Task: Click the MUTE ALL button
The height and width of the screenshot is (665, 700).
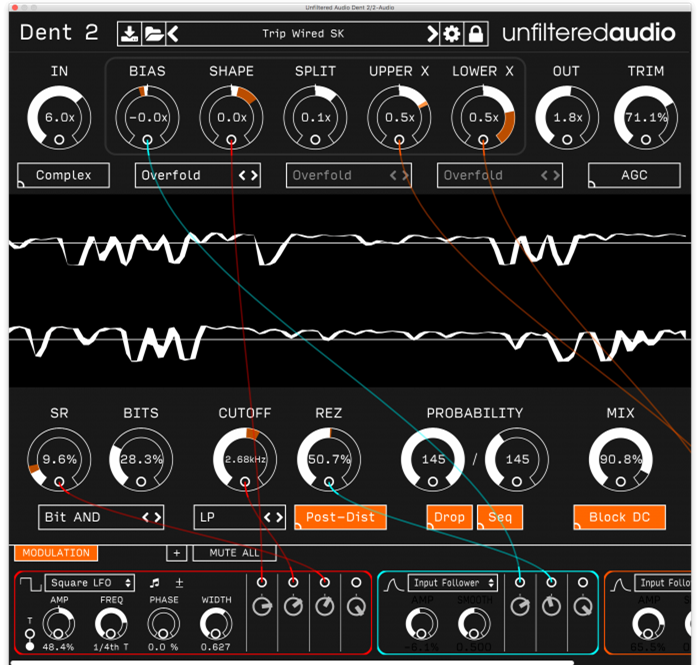Action: click(234, 553)
